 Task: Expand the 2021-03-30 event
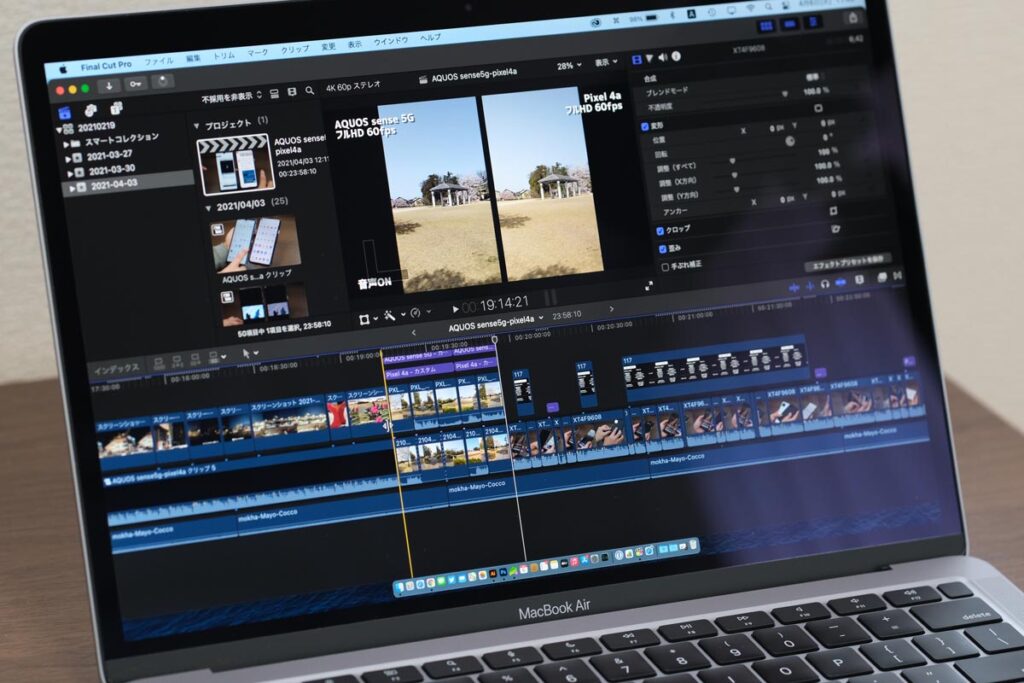pos(70,174)
